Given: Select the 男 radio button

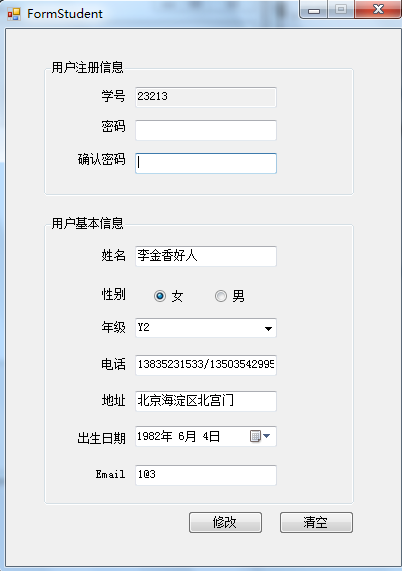Looking at the screenshot, I should (221, 296).
